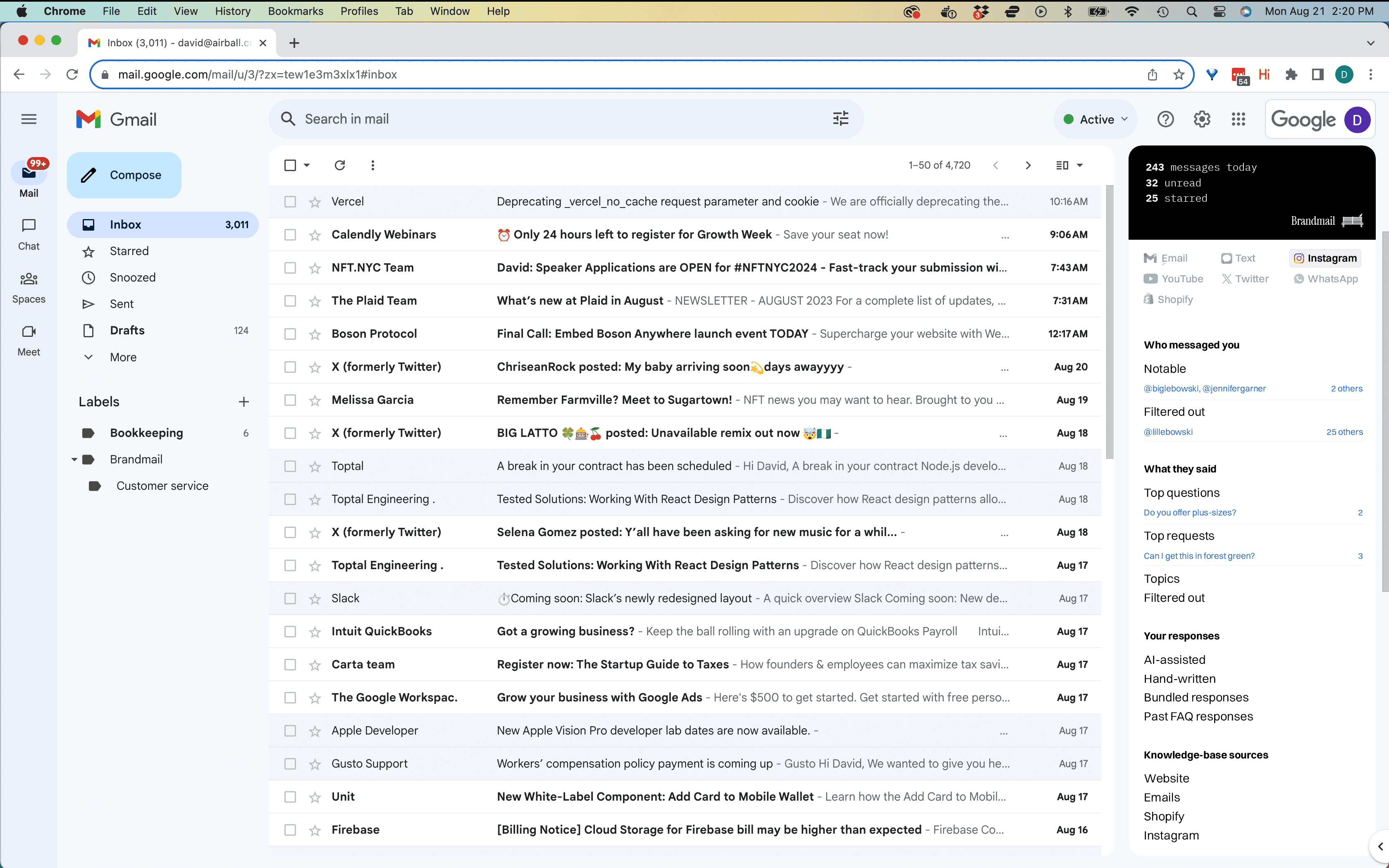Open the Spaces panel

click(x=28, y=286)
